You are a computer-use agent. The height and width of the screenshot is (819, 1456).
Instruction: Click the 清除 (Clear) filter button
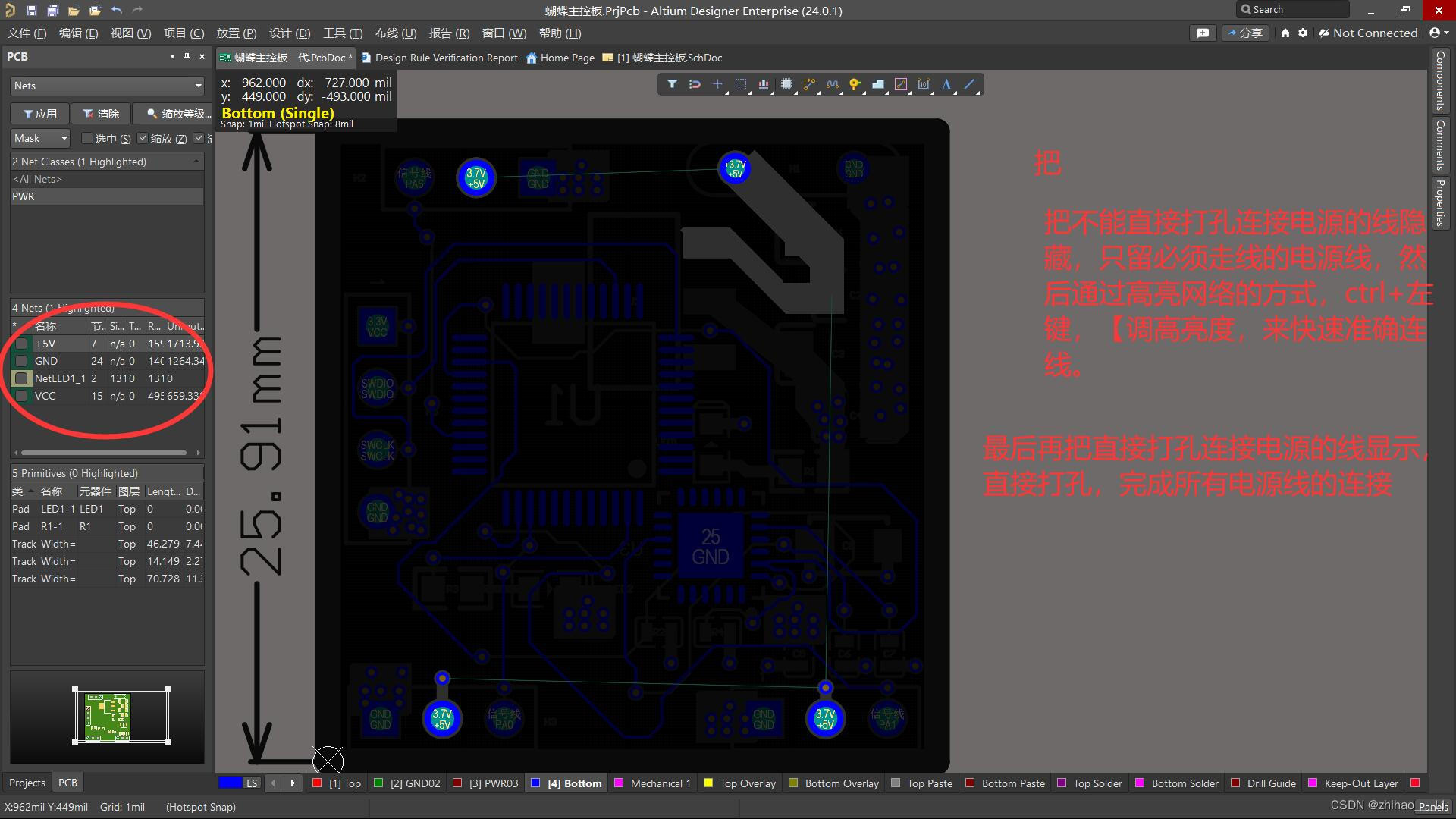coord(102,113)
